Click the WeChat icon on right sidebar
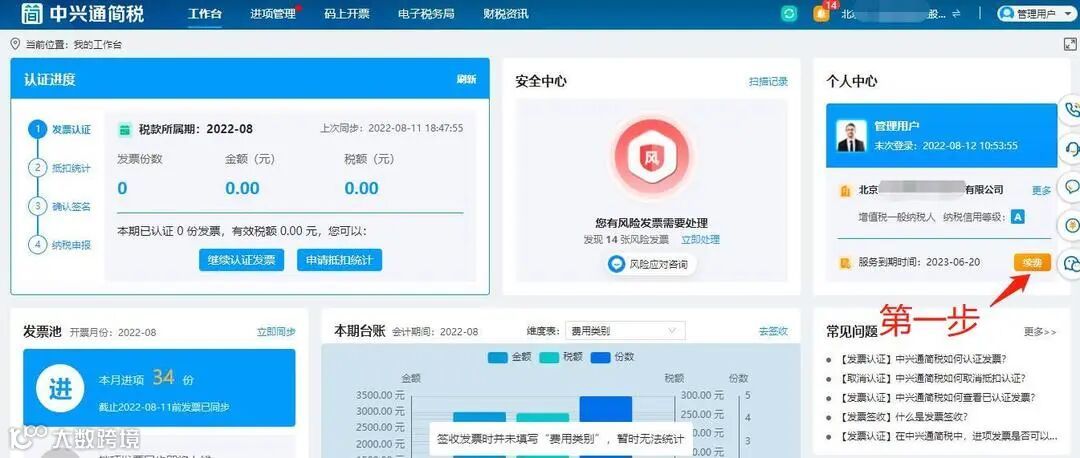This screenshot has height=458, width=1080. 1072,263
